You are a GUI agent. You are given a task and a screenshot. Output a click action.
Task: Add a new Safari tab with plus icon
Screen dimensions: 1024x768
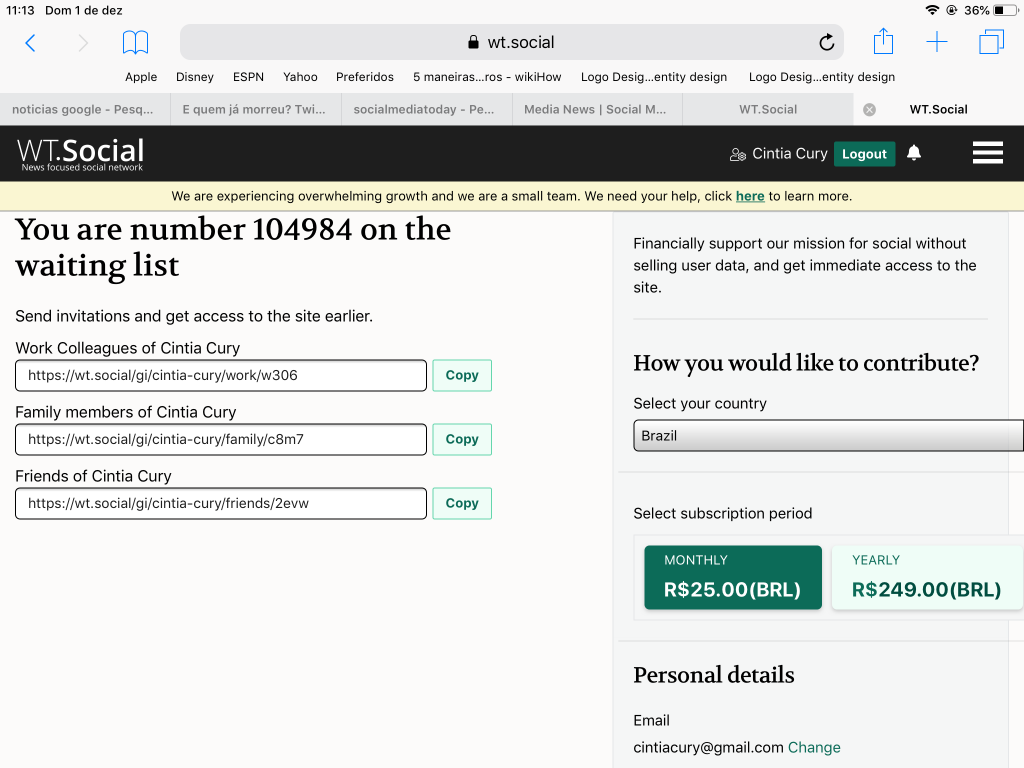[936, 42]
